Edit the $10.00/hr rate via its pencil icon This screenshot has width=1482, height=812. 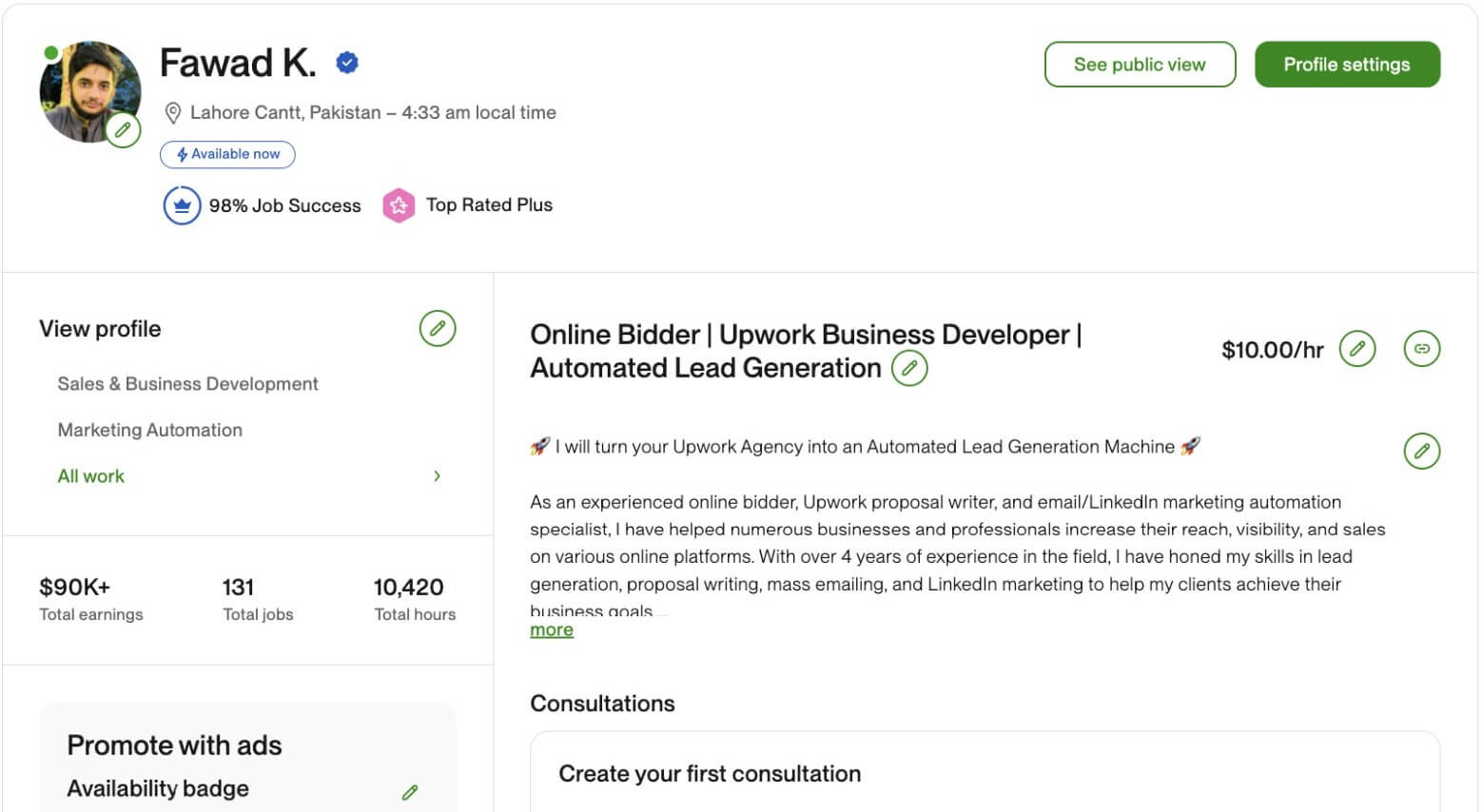[x=1357, y=349]
